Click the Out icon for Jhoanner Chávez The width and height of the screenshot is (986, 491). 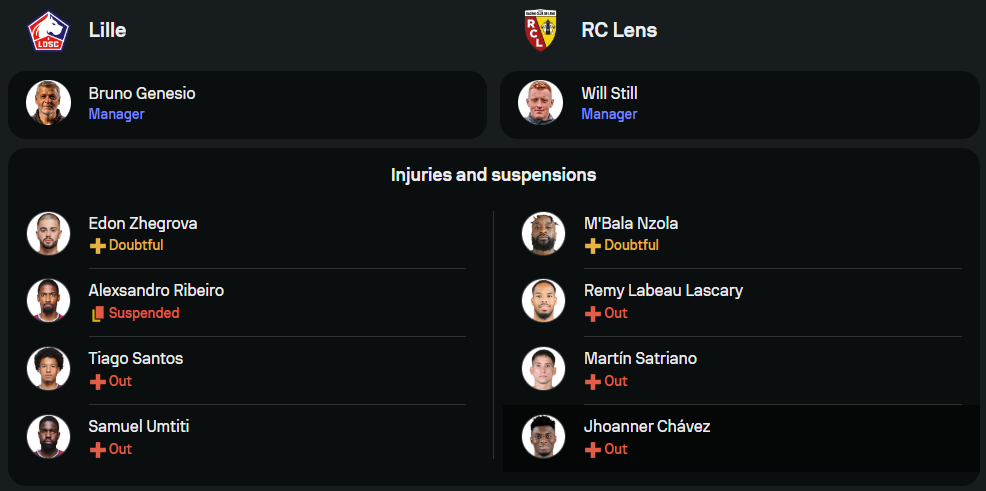click(x=592, y=449)
